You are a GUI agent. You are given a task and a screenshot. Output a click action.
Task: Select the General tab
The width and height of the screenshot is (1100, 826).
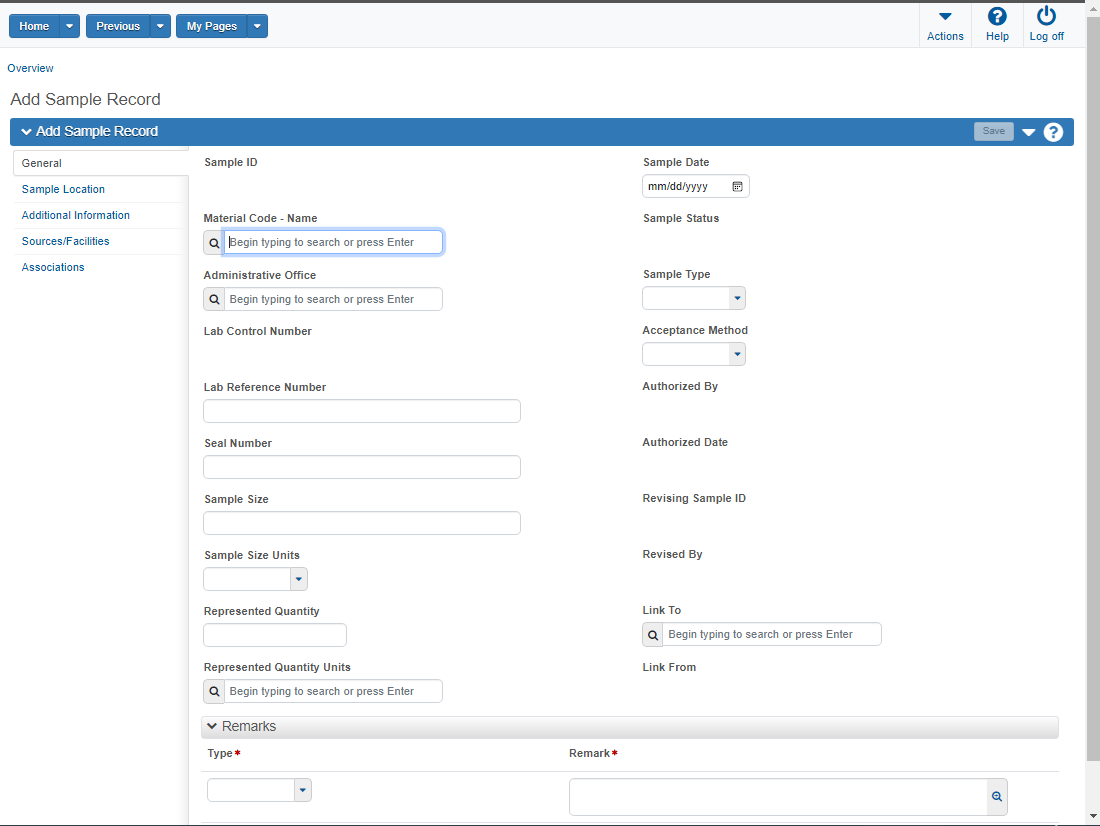(x=100, y=163)
